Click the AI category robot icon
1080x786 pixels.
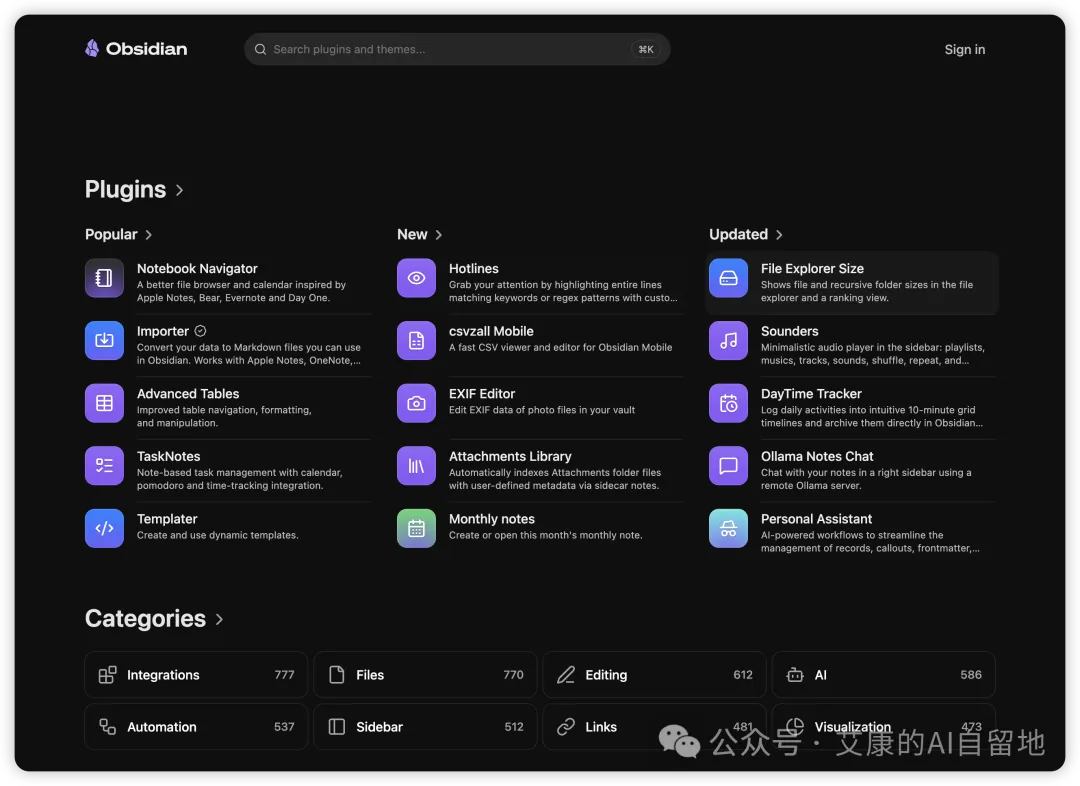tap(795, 675)
